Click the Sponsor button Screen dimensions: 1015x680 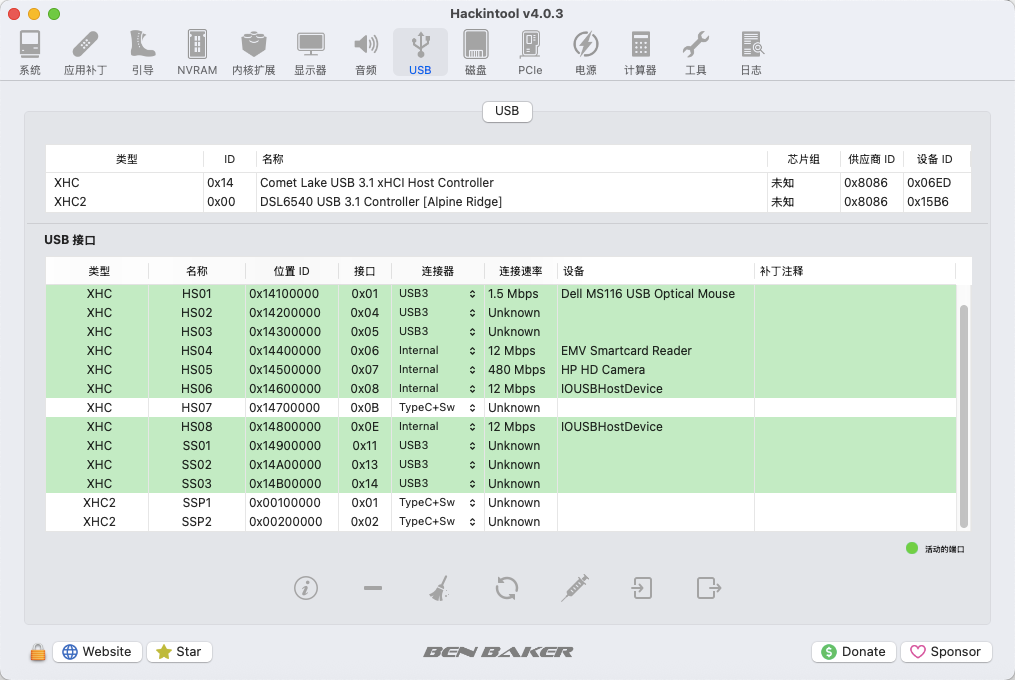click(946, 652)
